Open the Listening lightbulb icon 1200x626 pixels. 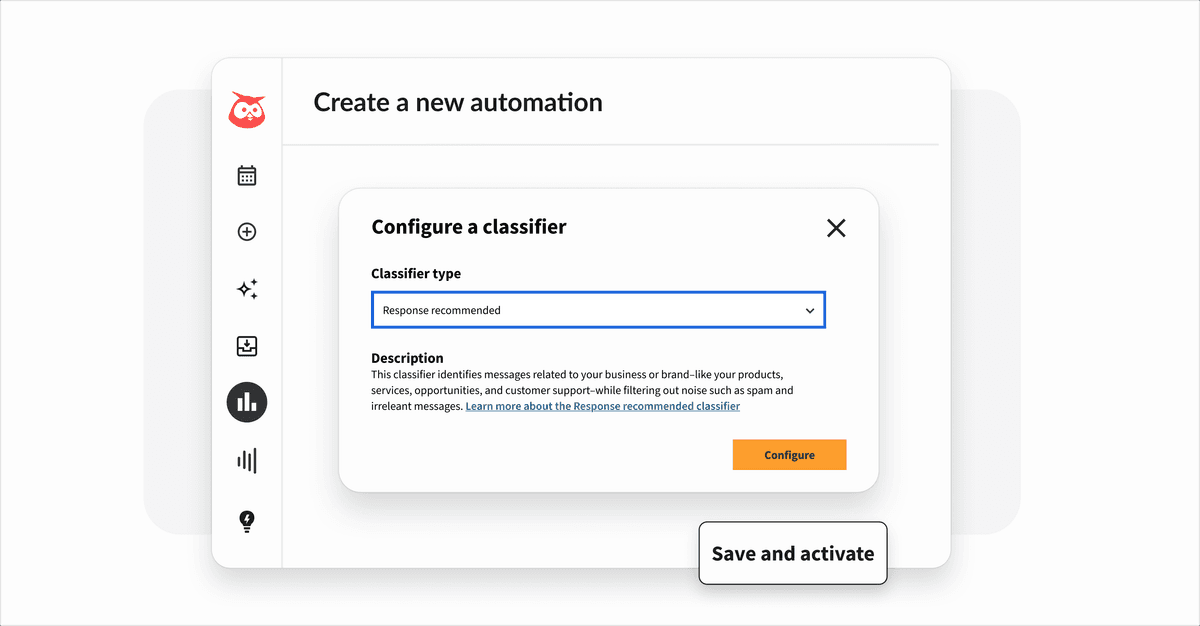tap(246, 521)
